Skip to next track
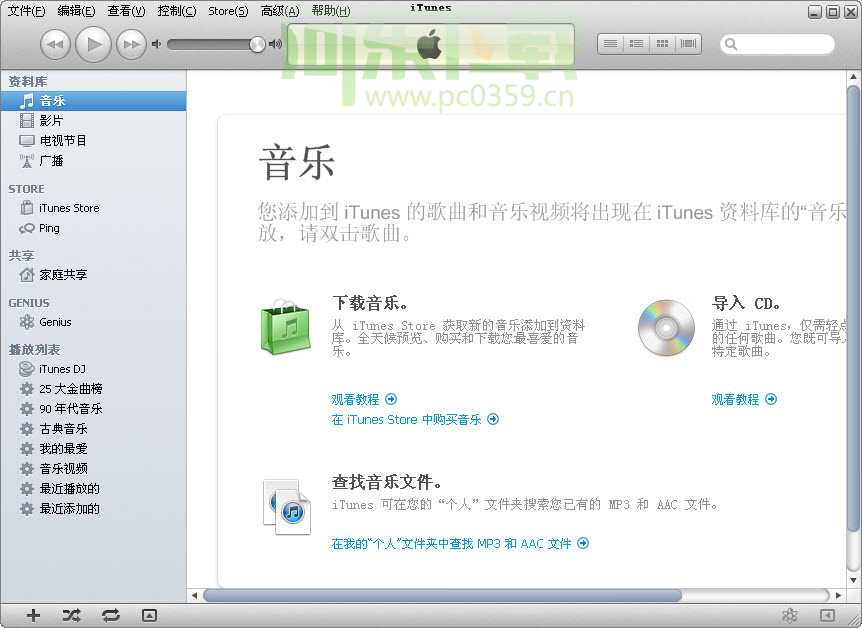Viewport: 862px width, 628px height. pyautogui.click(x=130, y=43)
